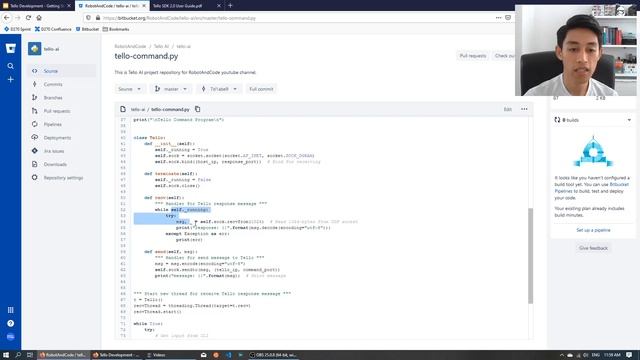The height and width of the screenshot is (360, 640).
Task: Open the notification center icon
Action: [629, 355]
